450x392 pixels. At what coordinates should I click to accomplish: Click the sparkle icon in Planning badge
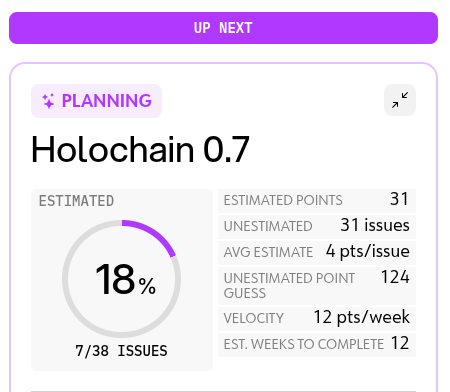click(x=48, y=101)
